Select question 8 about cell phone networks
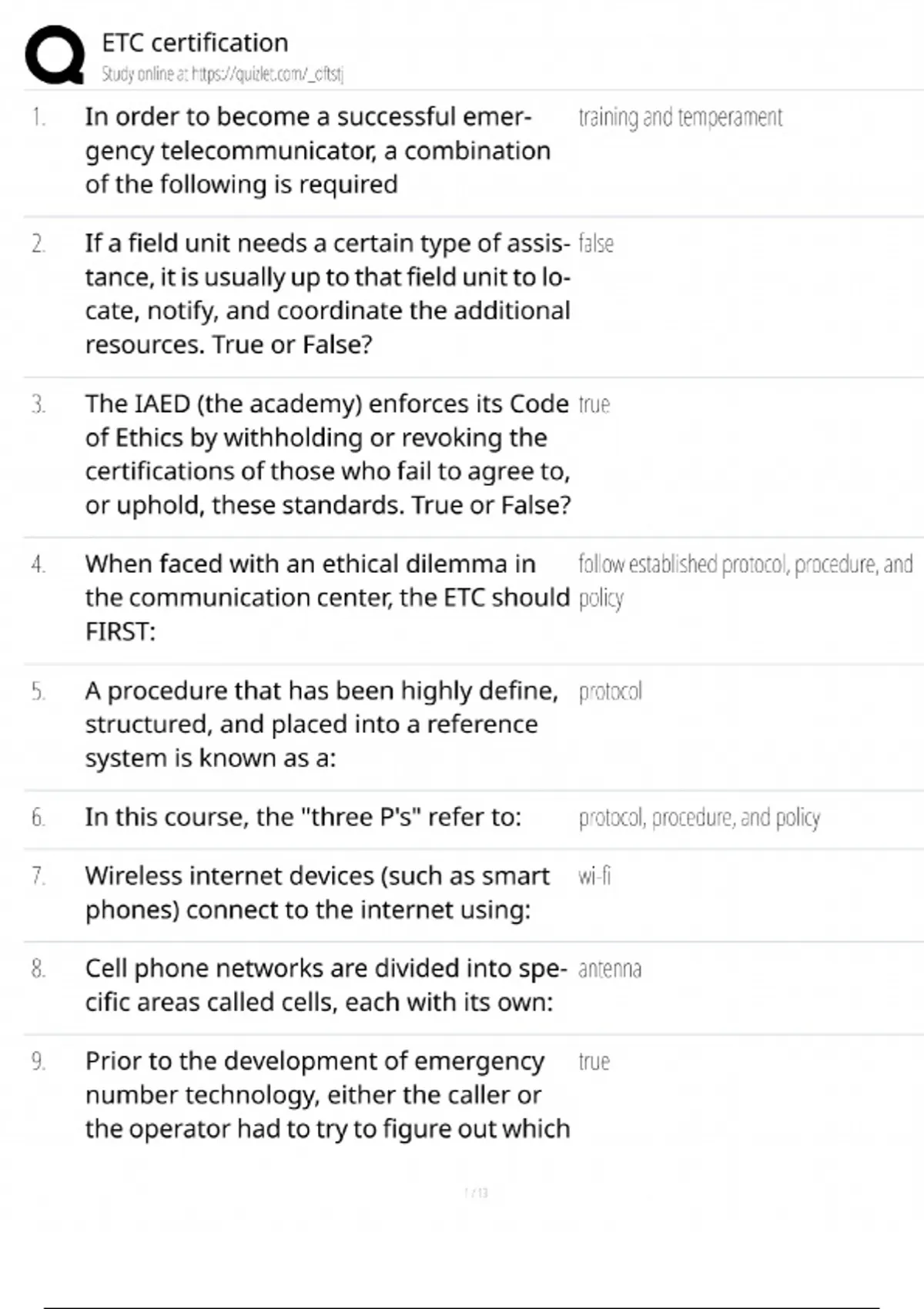 [326, 985]
